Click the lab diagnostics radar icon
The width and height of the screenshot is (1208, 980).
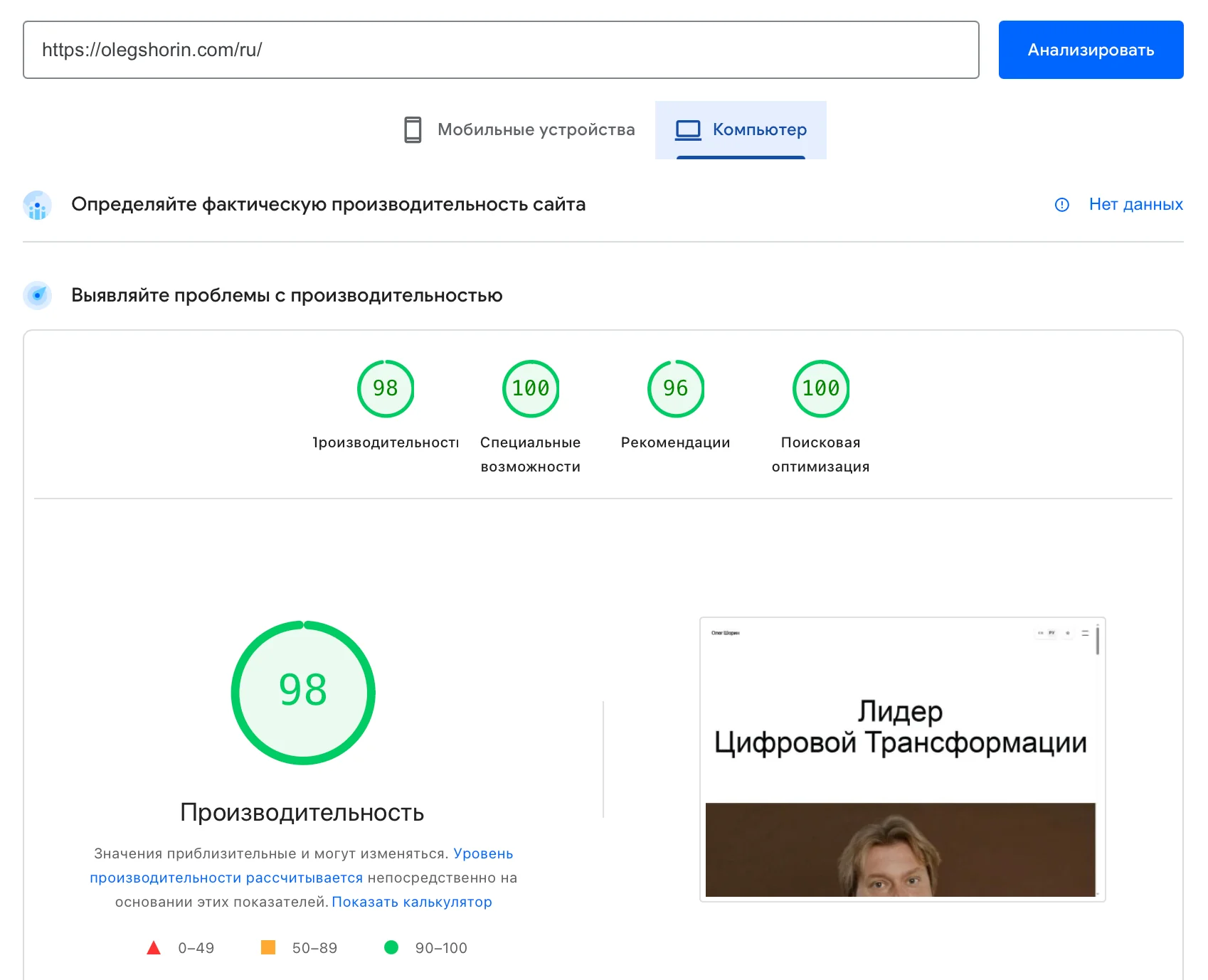pyautogui.click(x=37, y=295)
